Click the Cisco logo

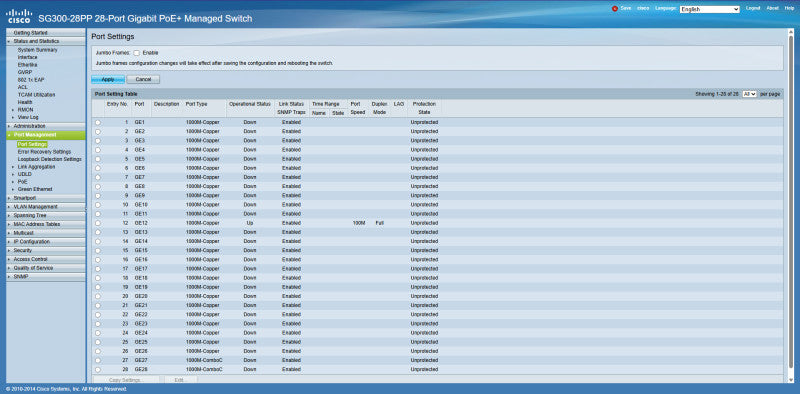pos(18,16)
